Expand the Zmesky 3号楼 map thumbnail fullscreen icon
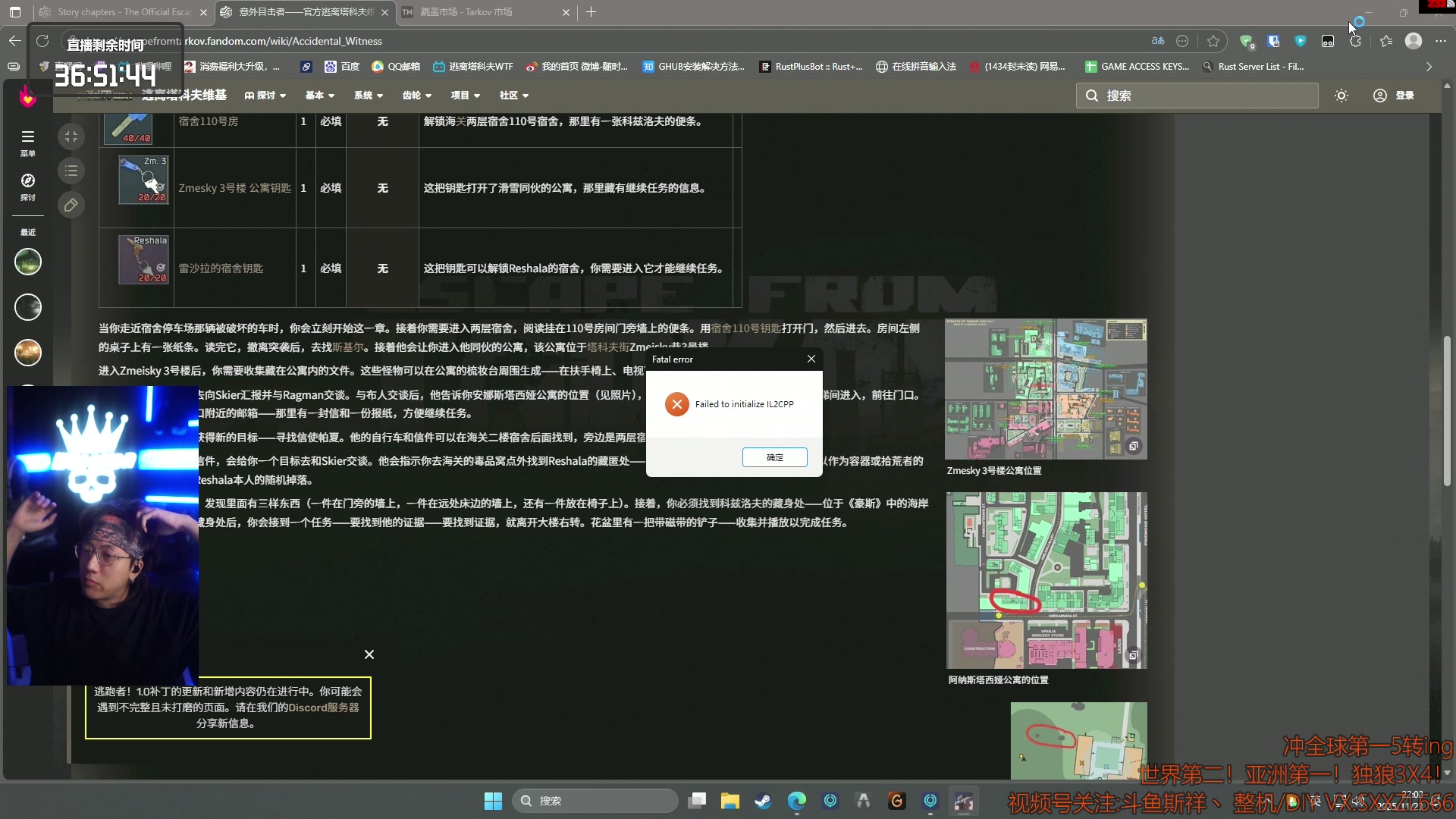Viewport: 1456px width, 819px height. pyautogui.click(x=1135, y=446)
